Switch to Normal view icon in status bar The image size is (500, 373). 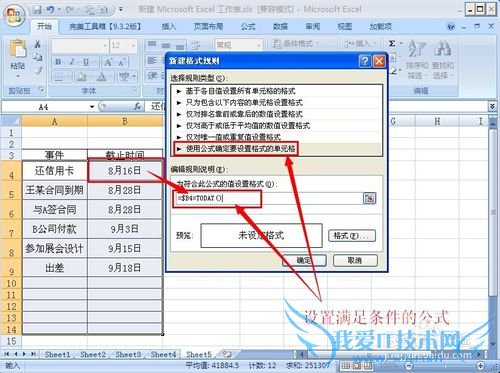tap(346, 366)
